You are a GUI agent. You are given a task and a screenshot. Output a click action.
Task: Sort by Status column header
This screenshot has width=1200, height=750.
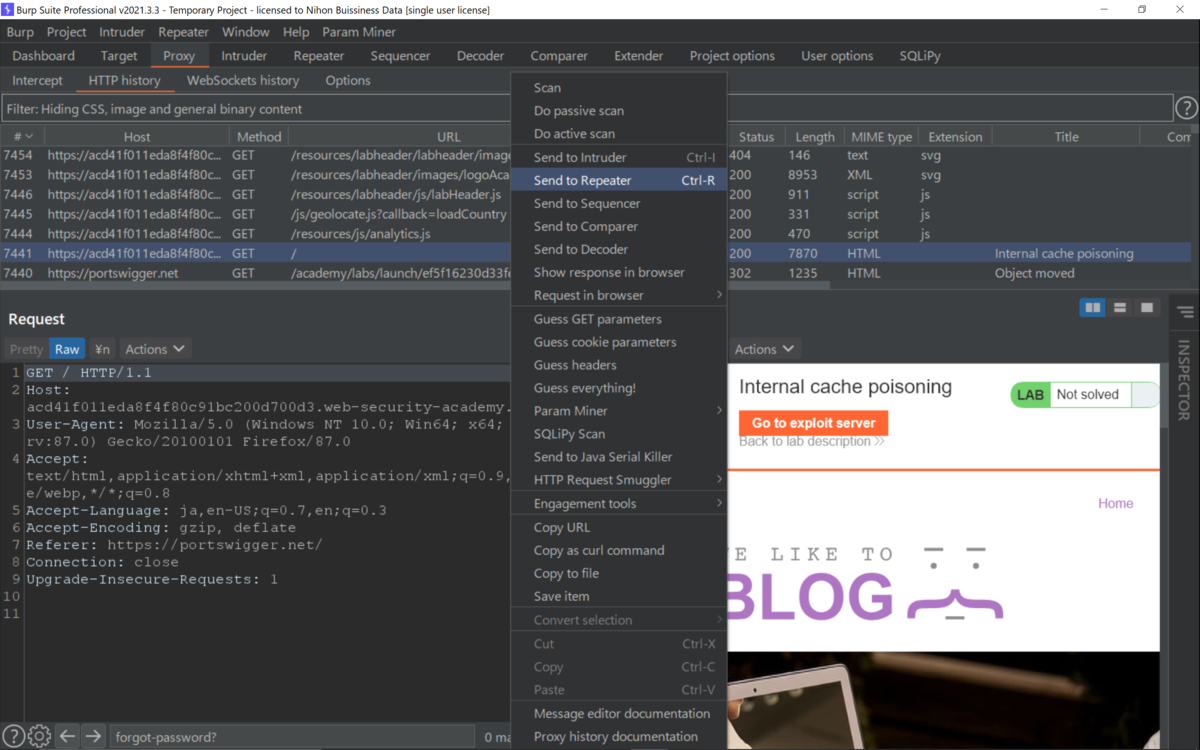[757, 137]
